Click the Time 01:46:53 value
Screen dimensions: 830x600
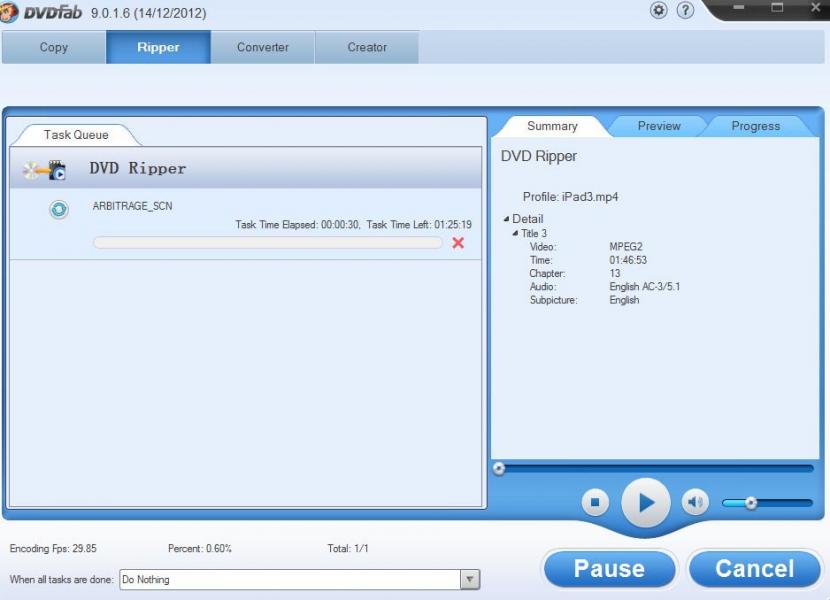[x=628, y=260]
